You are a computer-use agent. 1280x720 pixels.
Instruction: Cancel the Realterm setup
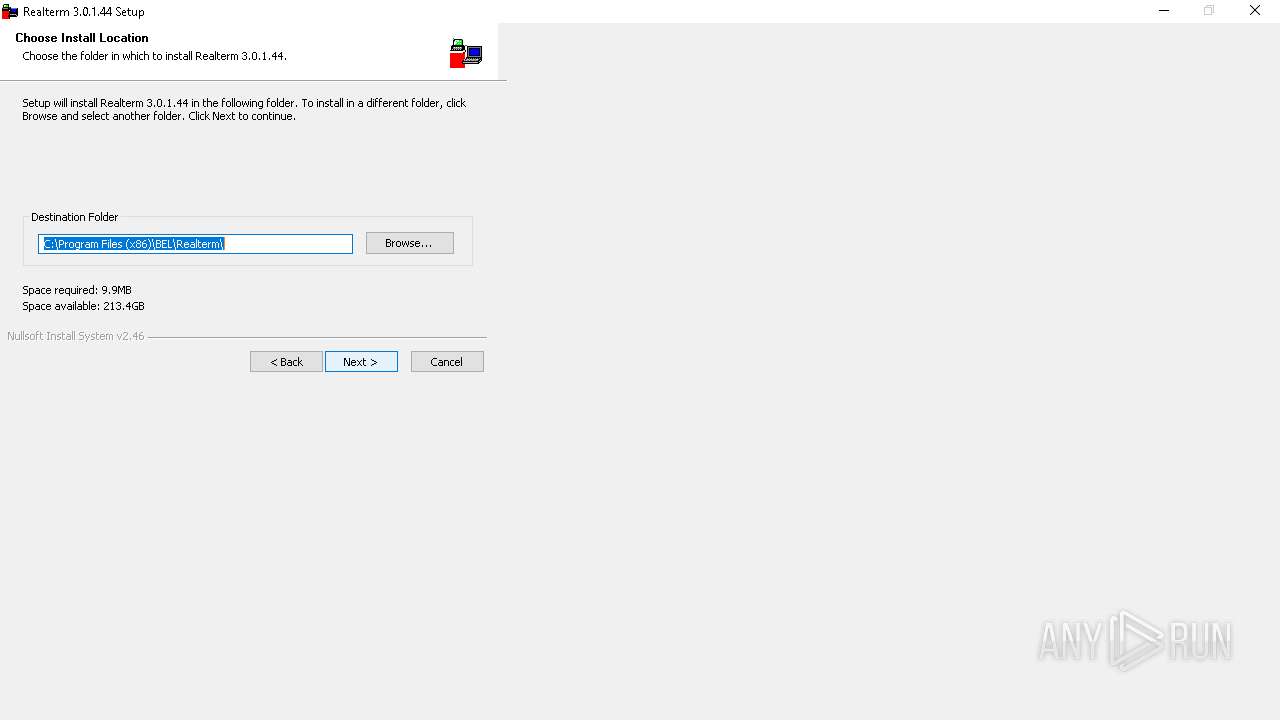click(x=447, y=362)
